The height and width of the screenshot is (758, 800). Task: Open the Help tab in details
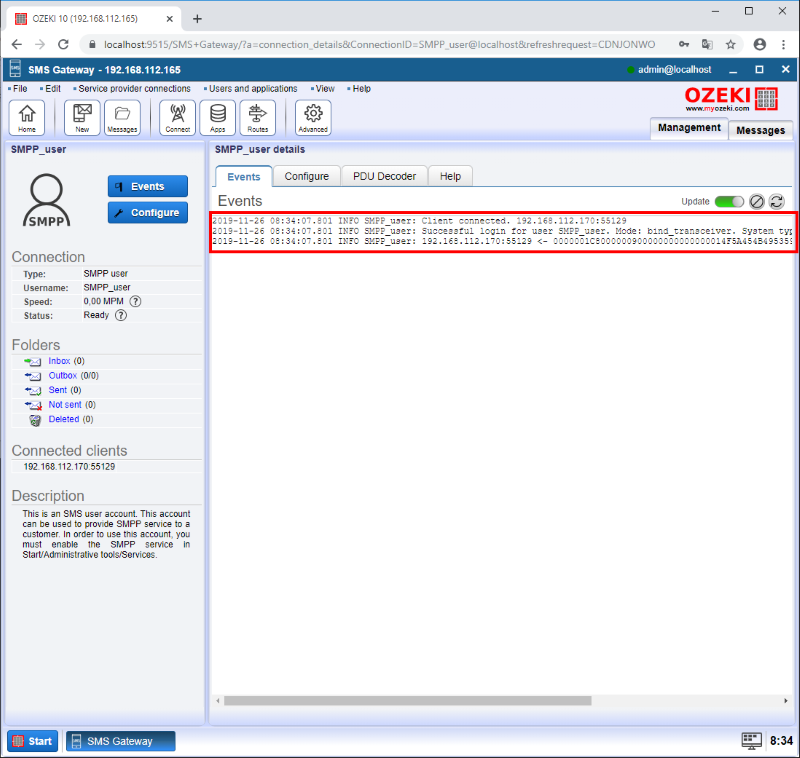[x=450, y=176]
